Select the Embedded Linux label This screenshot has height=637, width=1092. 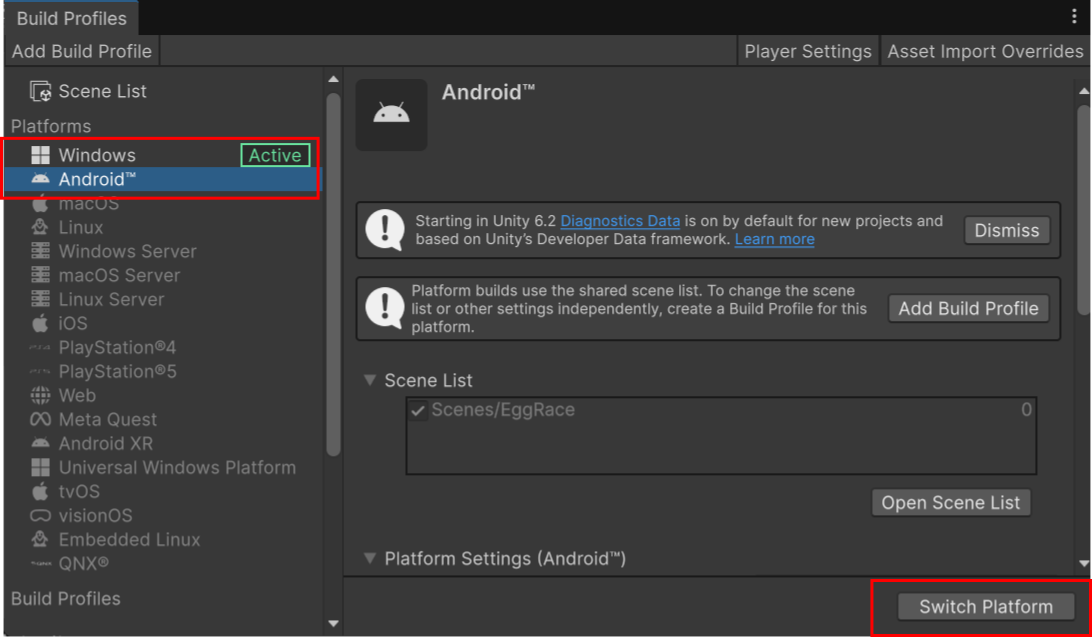130,540
